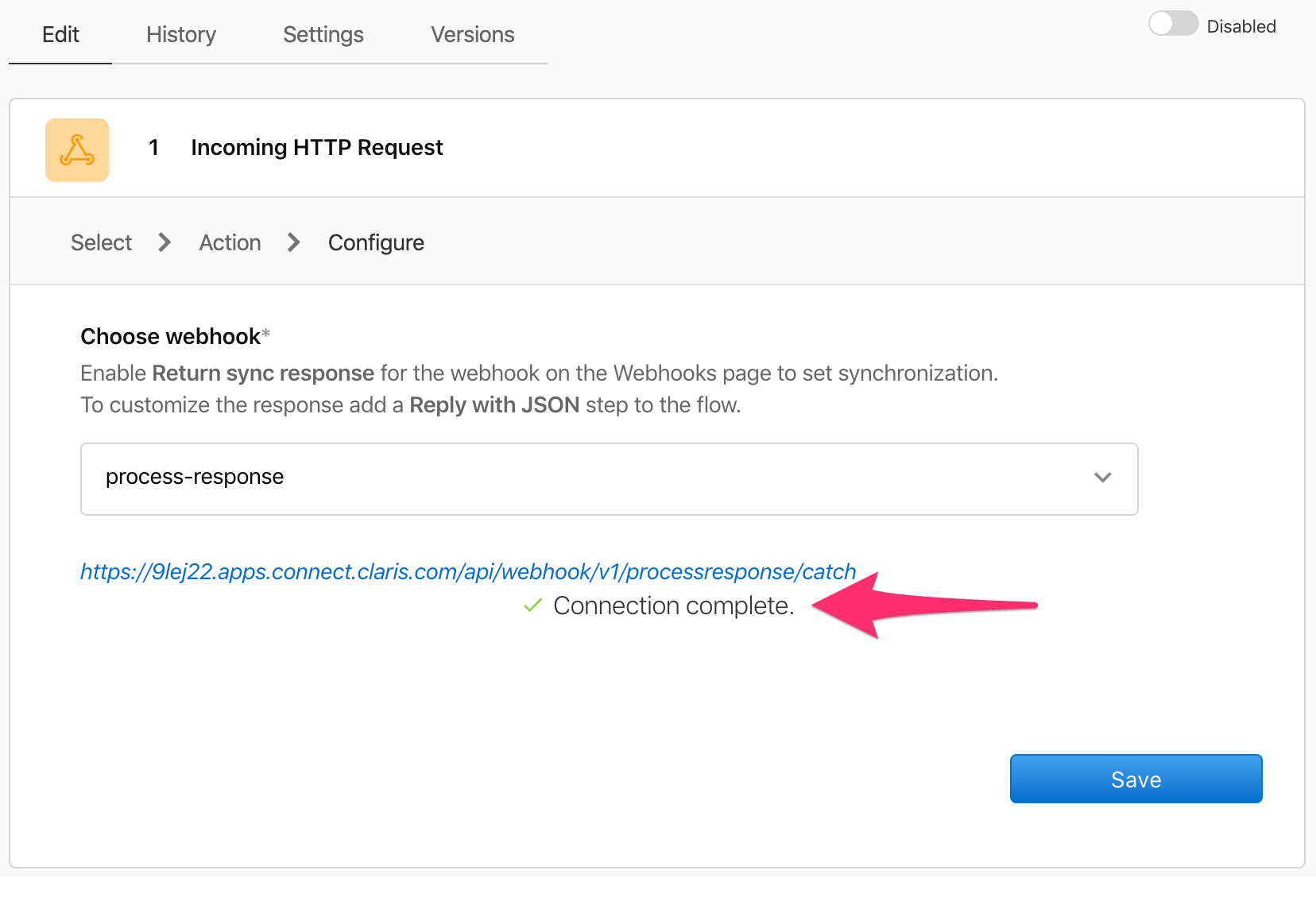1316x909 pixels.
Task: Click the Save button
Action: 1136,779
